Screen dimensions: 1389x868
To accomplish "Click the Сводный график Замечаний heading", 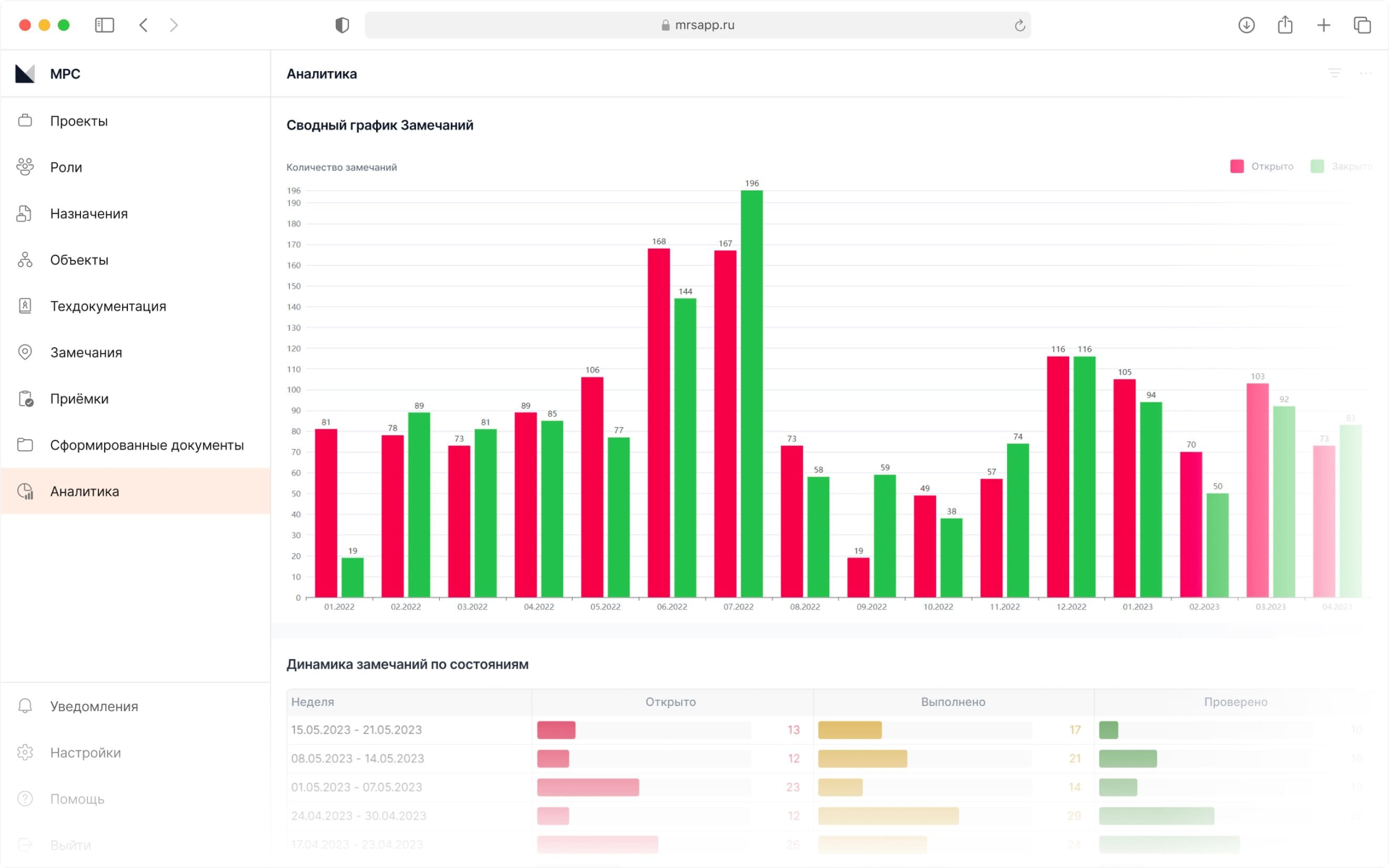I will click(x=380, y=125).
